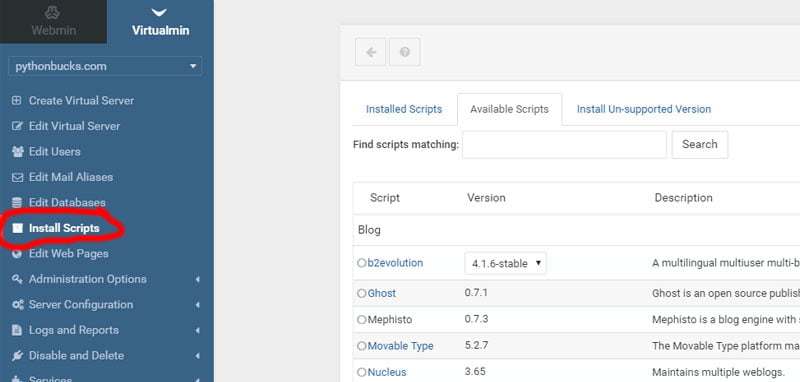Click the Disable and Delete plug icon
This screenshot has height=382, width=800.
17,355
